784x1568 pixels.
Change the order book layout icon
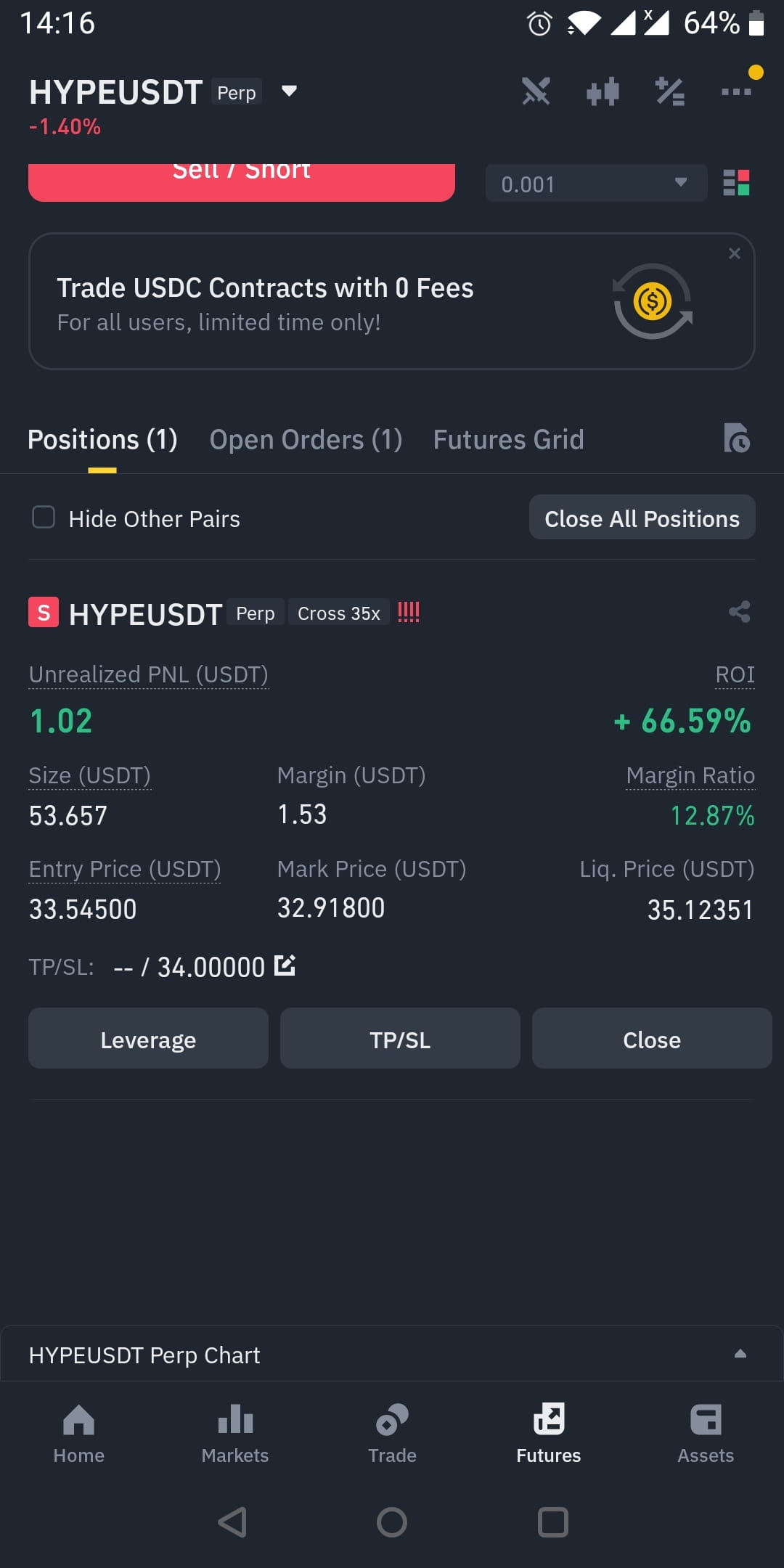coord(736,183)
